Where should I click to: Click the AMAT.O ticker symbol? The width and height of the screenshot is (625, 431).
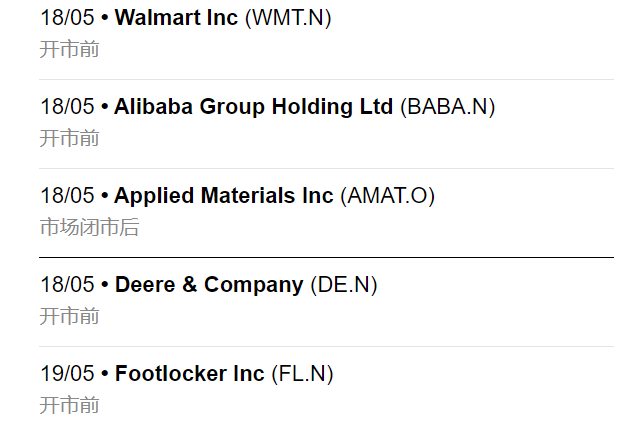pyautogui.click(x=388, y=196)
